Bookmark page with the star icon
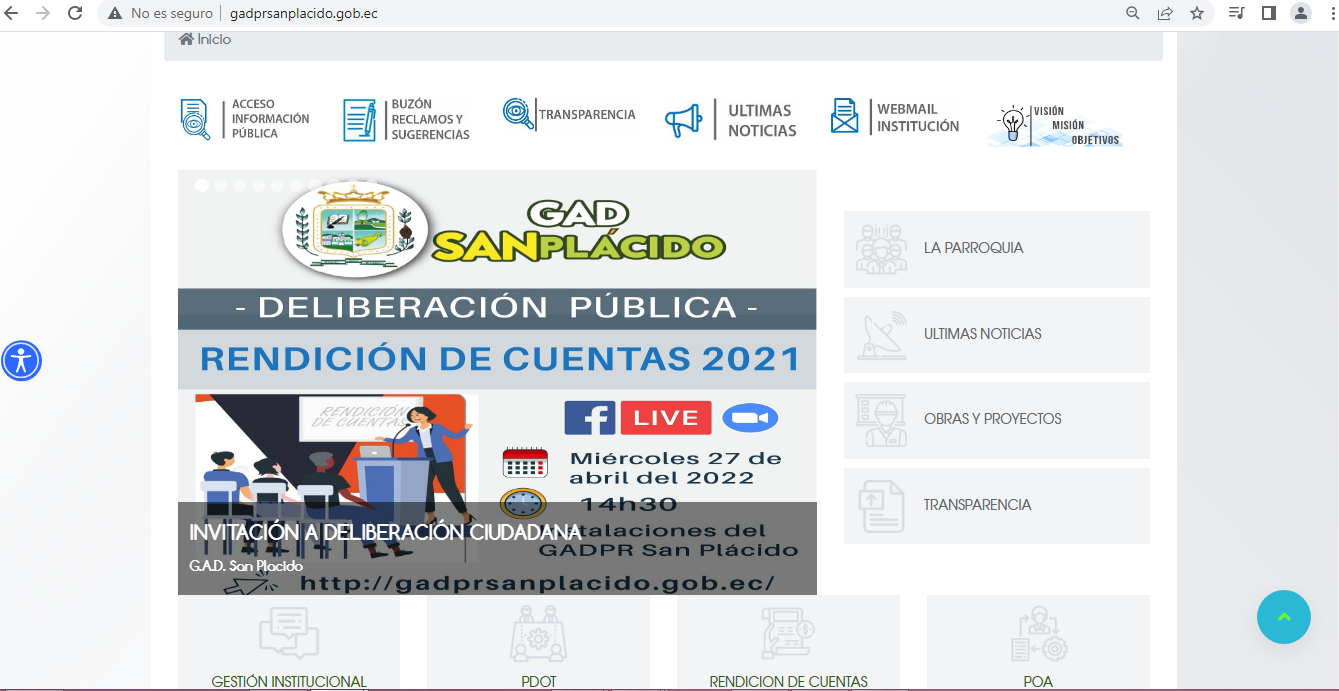Viewport: 1339px width, 691px height. (1196, 13)
